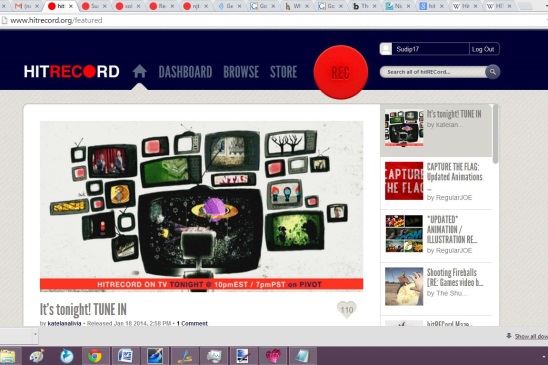The image size is (548, 365).
Task: Open the BROWSE menu item
Action: coord(241,72)
